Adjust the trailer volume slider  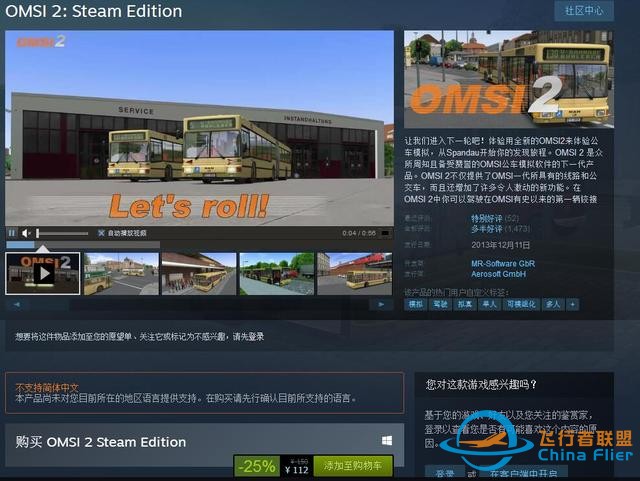click(62, 234)
